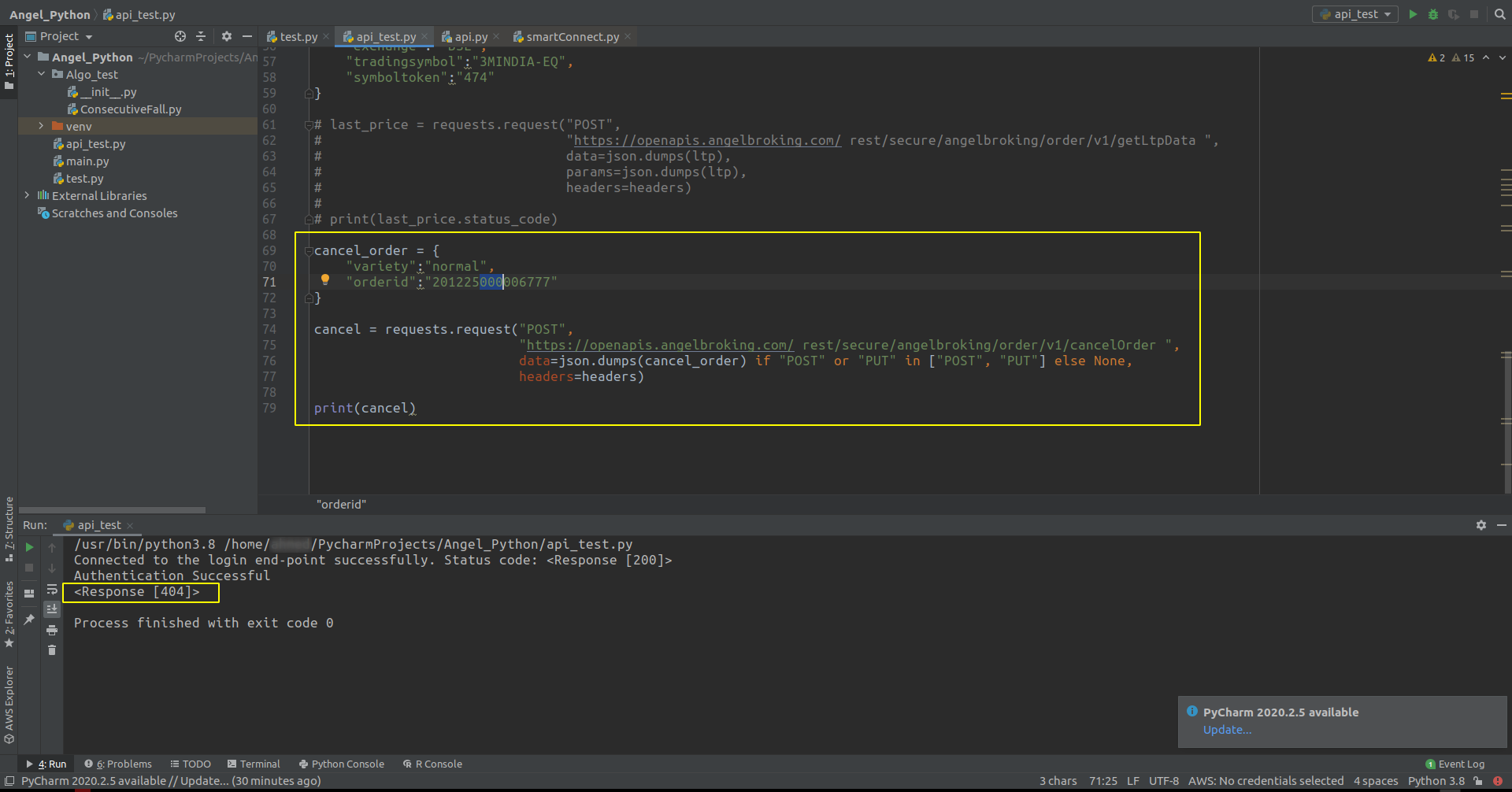Viewport: 1512px width, 792px height.
Task: Toggle the 1: Project side tab
Action: (x=9, y=61)
